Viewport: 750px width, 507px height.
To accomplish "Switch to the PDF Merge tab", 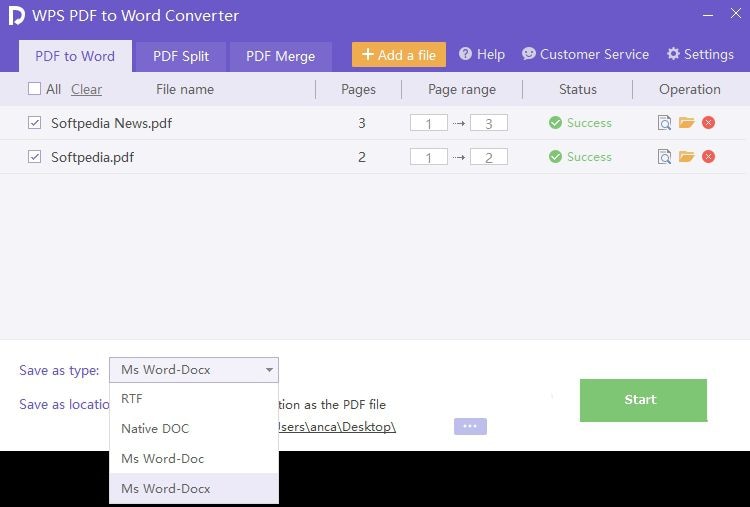I will [x=280, y=56].
